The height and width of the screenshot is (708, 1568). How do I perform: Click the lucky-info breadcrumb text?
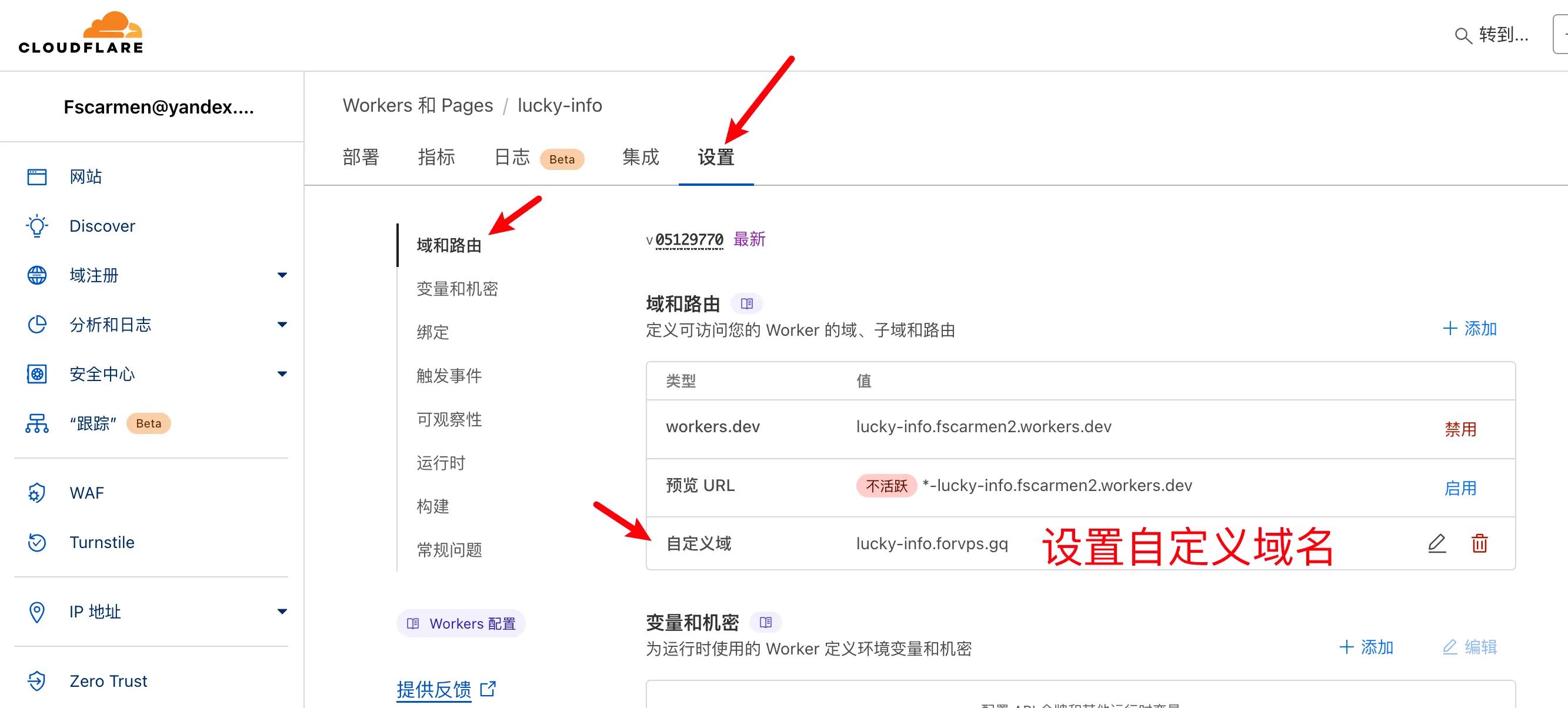[x=559, y=105]
